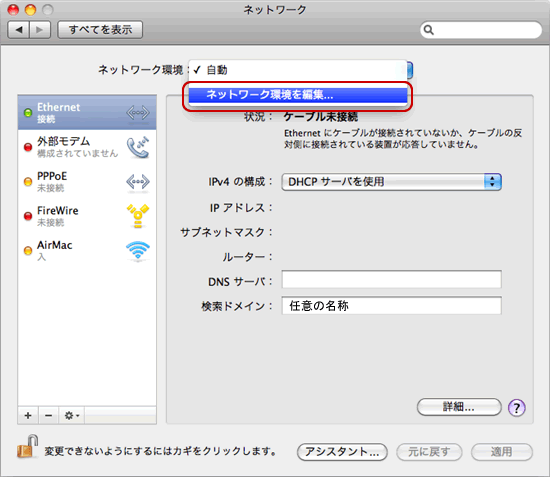Viewport: 550px width, 477px height.
Task: Add a new service with plus button
Action: click(x=28, y=416)
